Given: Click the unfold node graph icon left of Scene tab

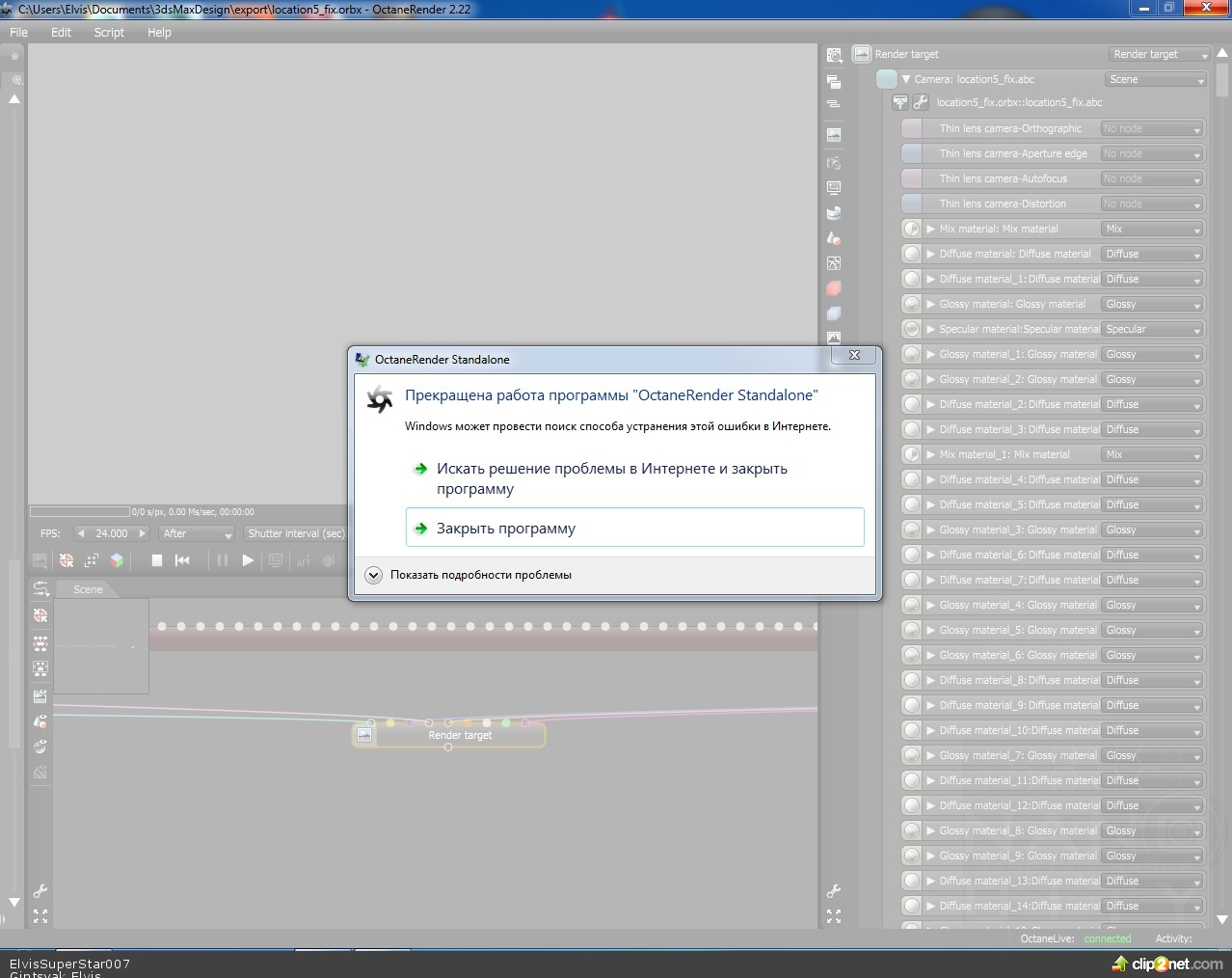Looking at the screenshot, I should 40,588.
